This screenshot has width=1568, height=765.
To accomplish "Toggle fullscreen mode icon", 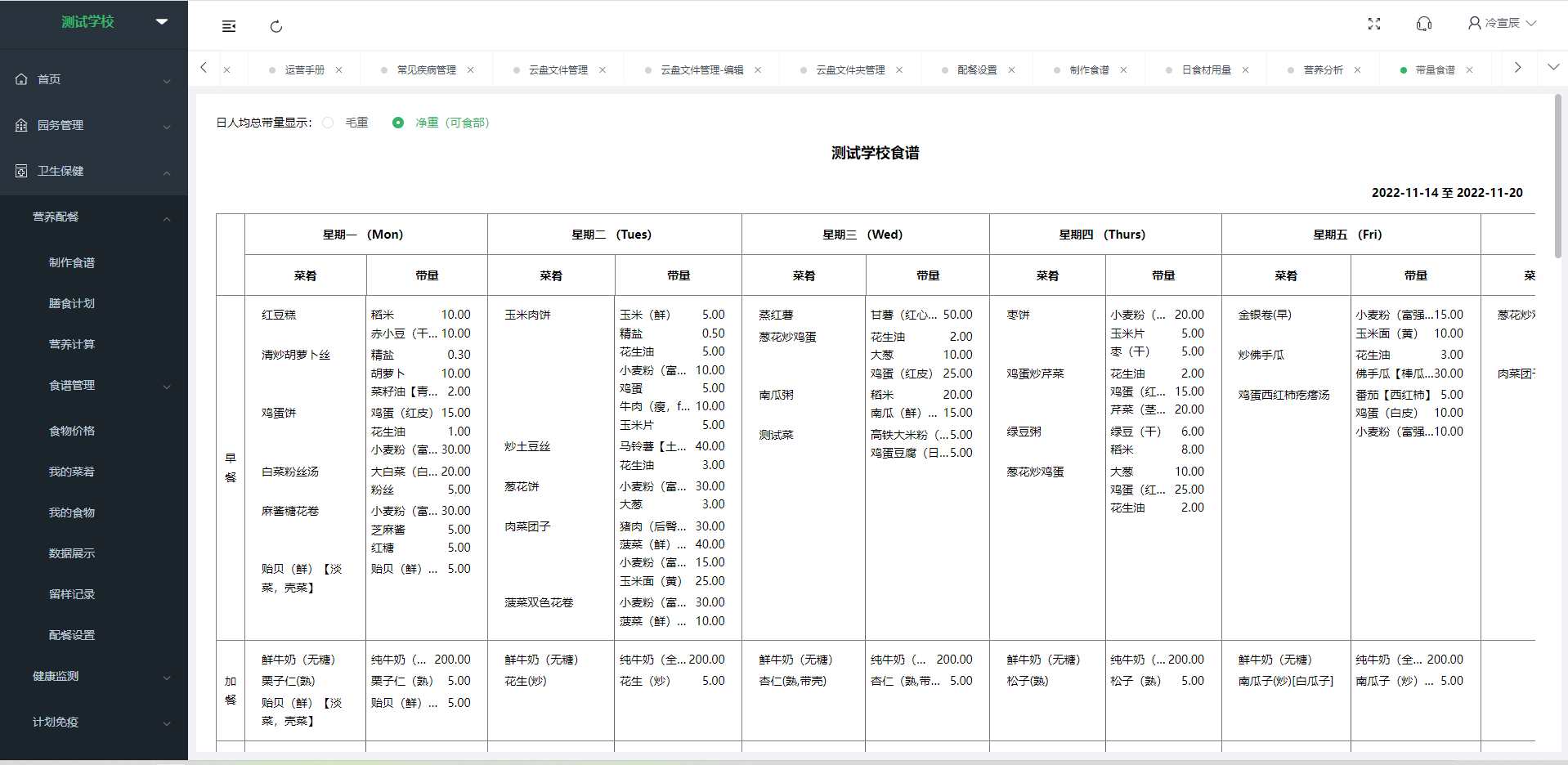I will point(1374,24).
